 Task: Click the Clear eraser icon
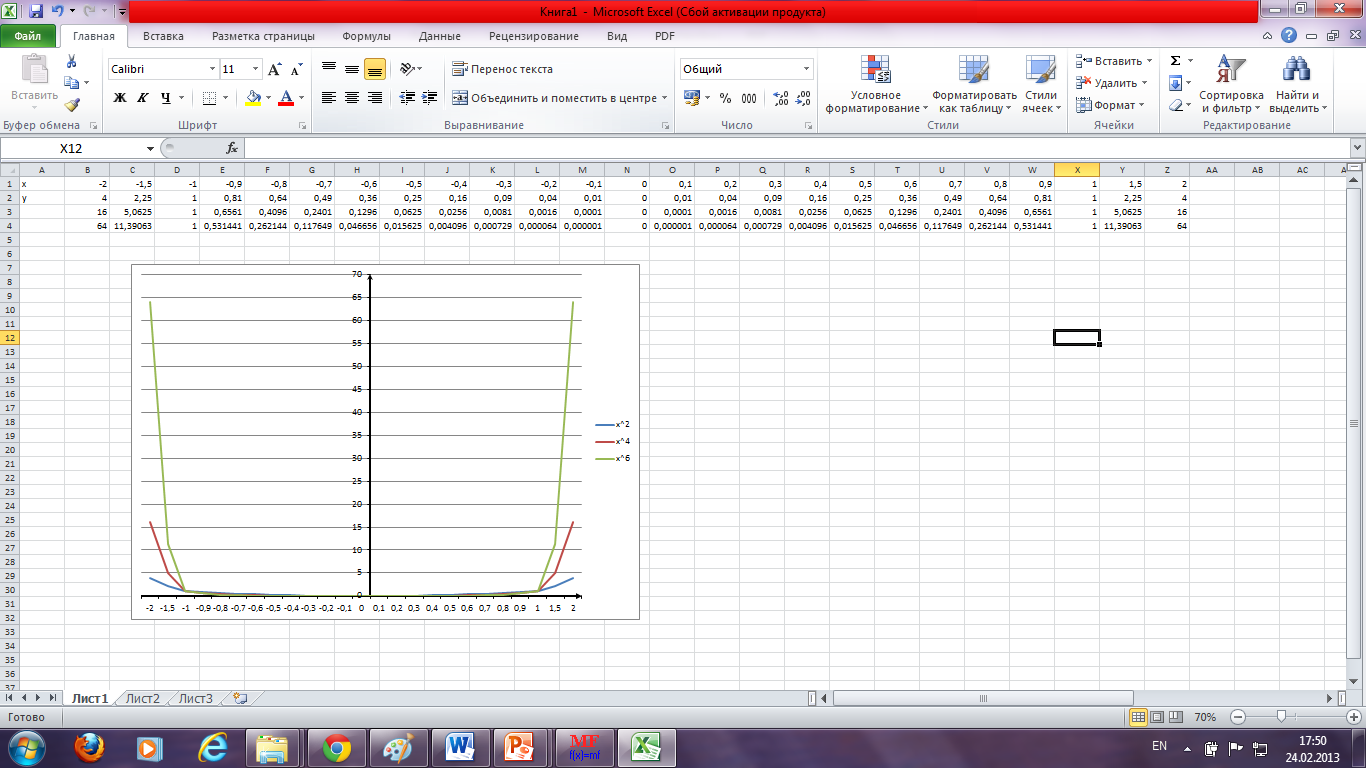click(1176, 105)
